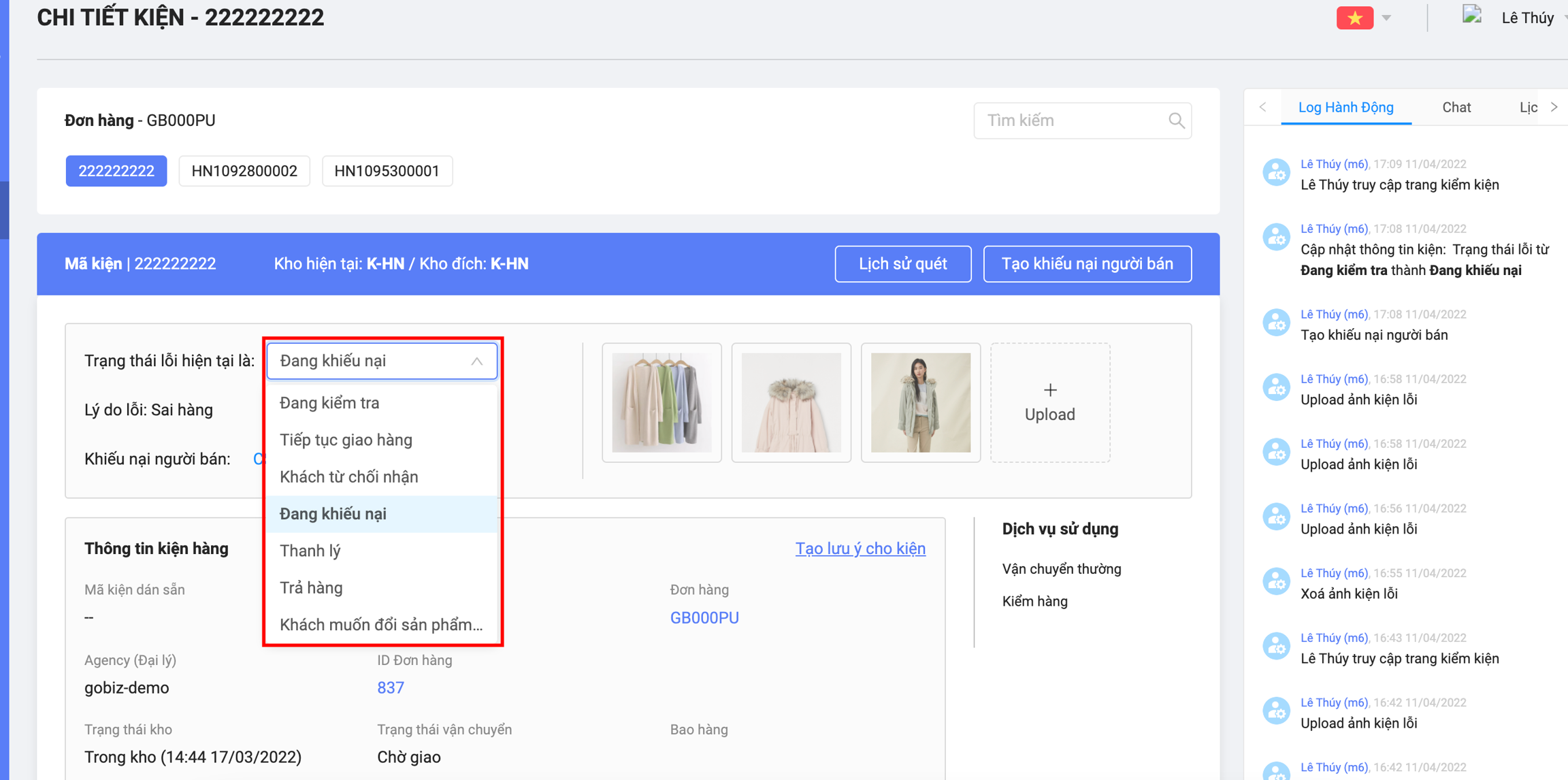Switch to the Chat tab
The width and height of the screenshot is (1568, 780).
pyautogui.click(x=1456, y=108)
